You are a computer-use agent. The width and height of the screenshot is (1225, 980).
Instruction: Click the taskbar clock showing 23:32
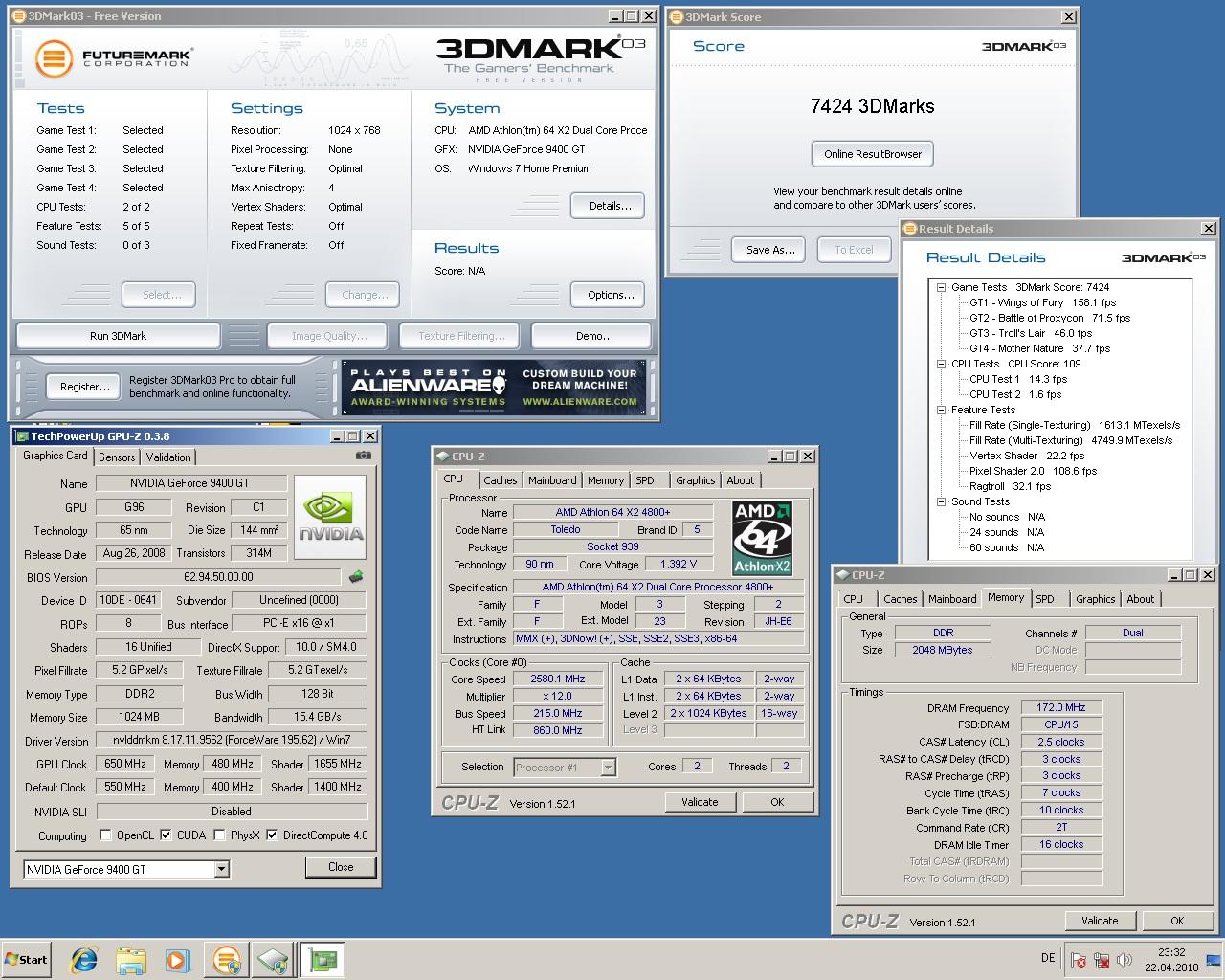point(1170,952)
